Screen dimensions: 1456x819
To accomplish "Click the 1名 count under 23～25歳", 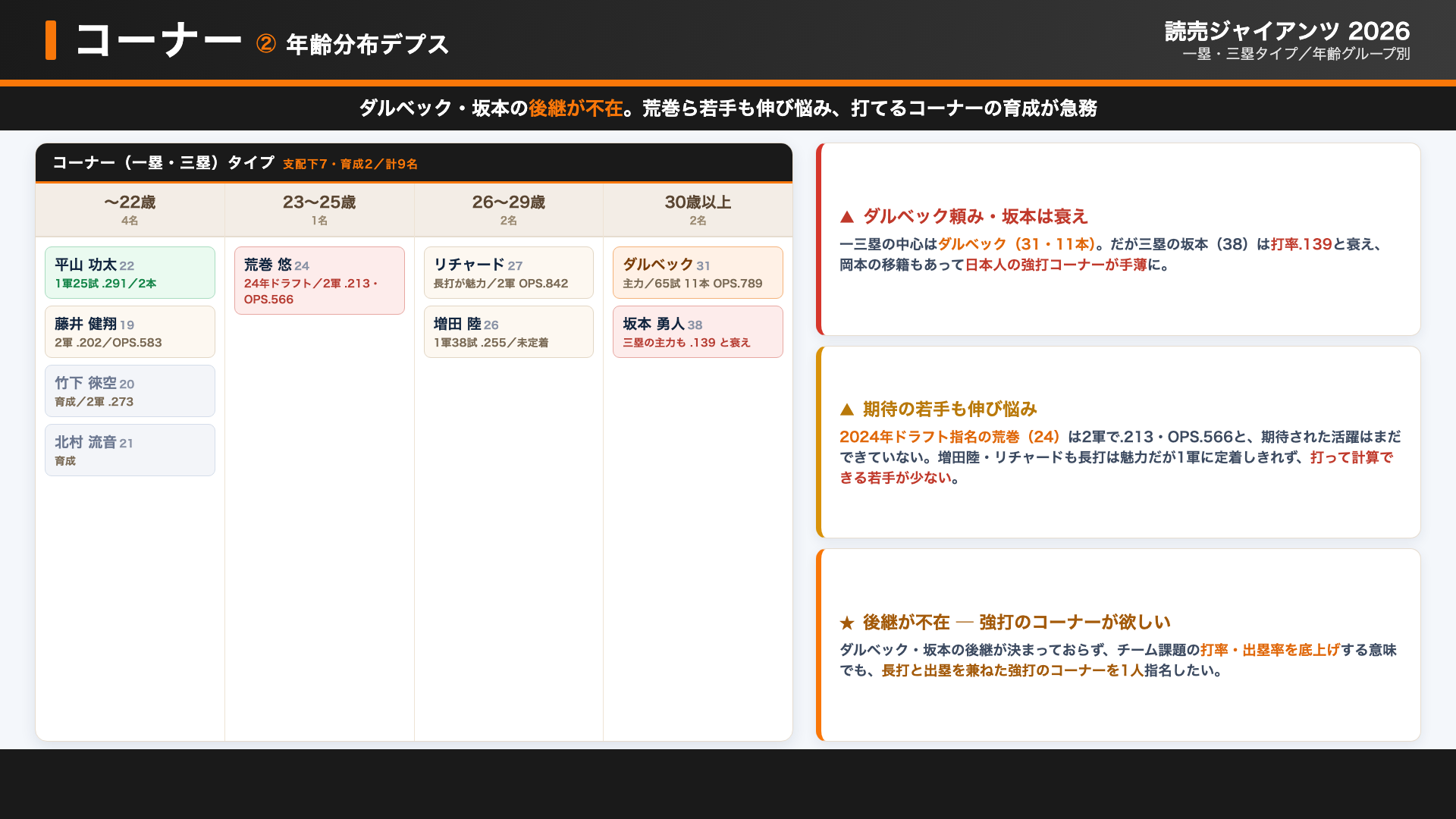I will pos(319,221).
